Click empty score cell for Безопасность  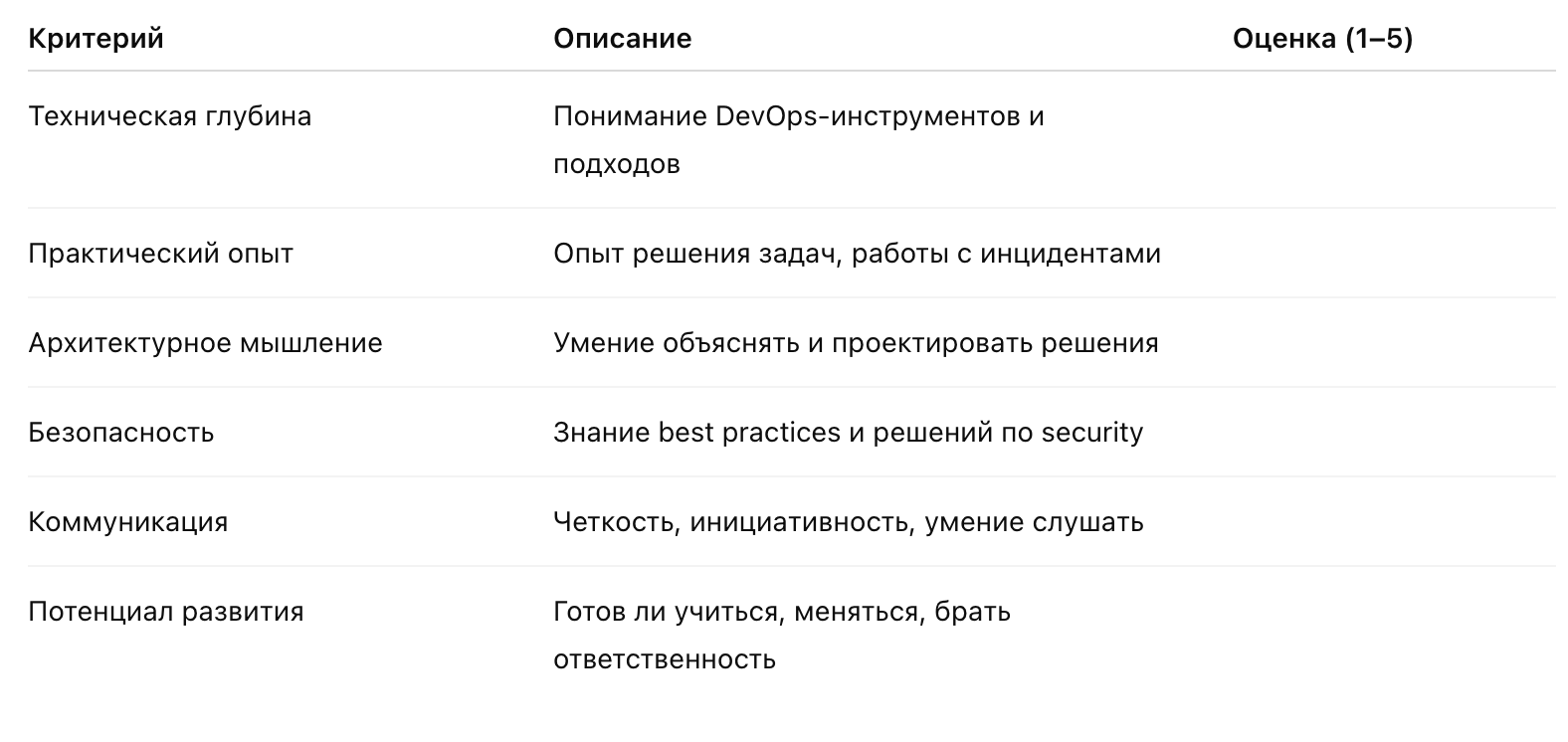(1393, 432)
